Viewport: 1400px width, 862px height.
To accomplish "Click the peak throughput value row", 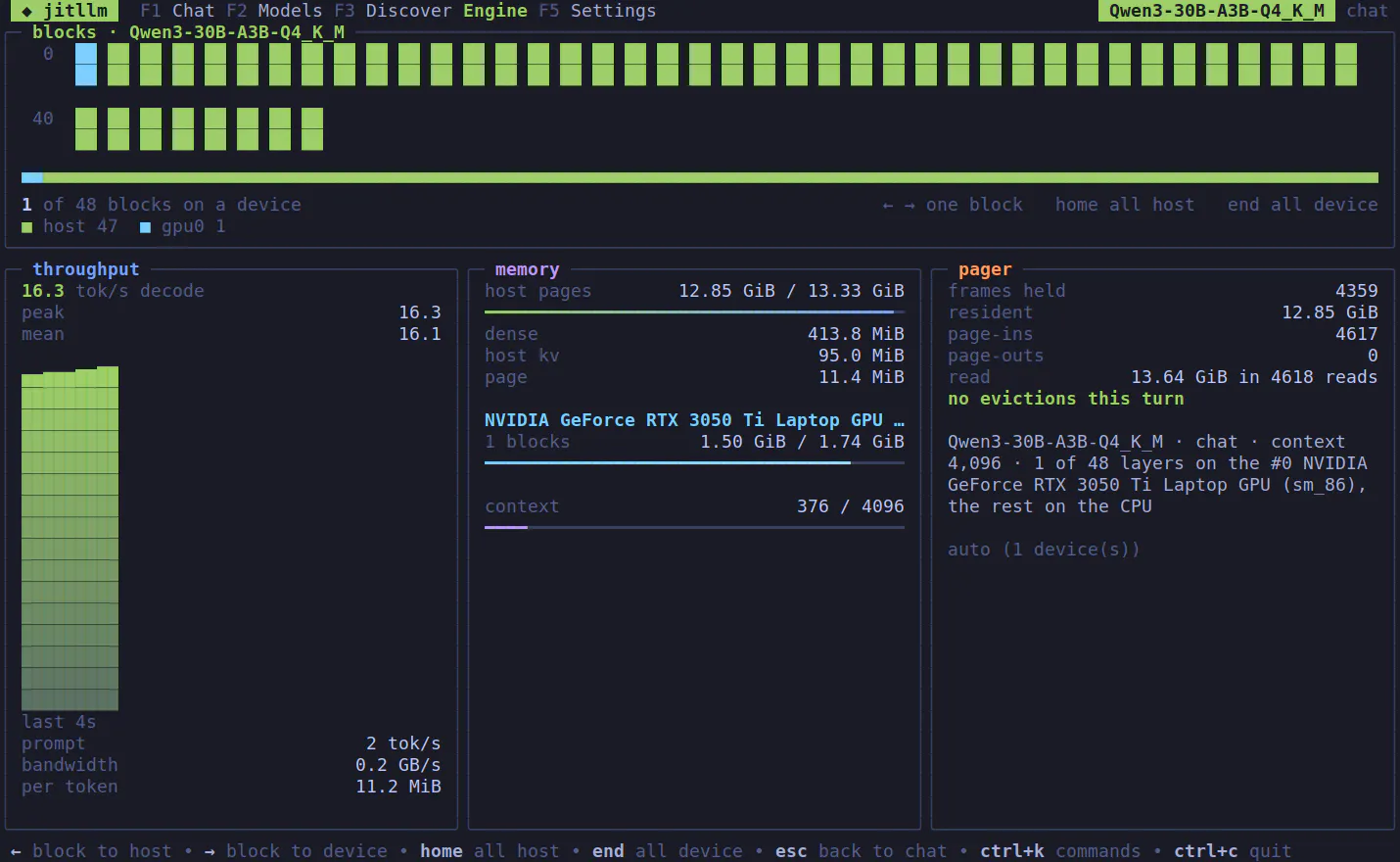I will click(x=231, y=312).
